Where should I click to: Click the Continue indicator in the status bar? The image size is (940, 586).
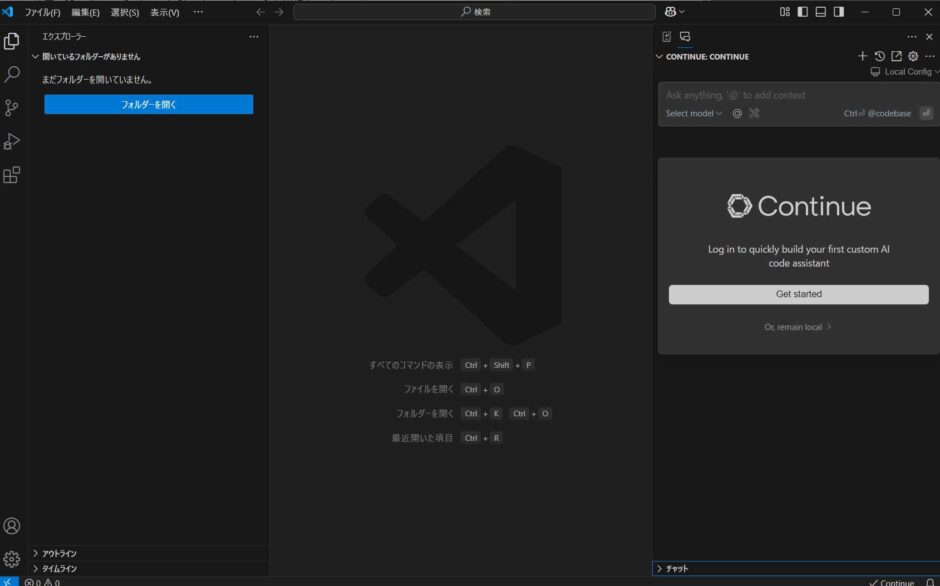[890, 582]
